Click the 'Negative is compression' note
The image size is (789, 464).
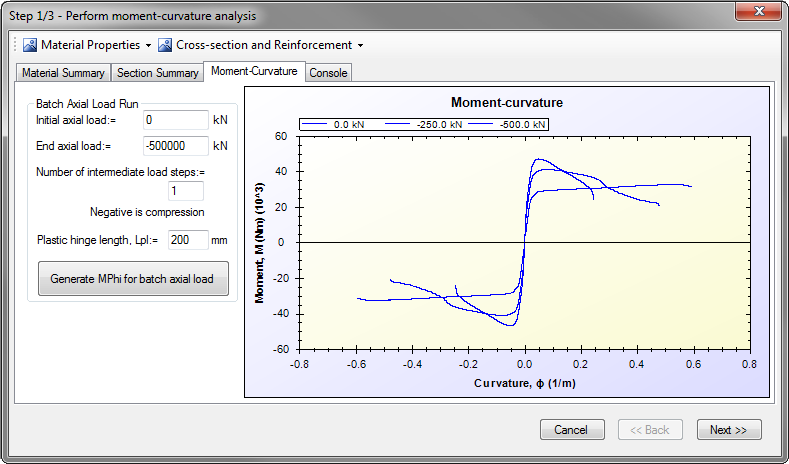147,212
